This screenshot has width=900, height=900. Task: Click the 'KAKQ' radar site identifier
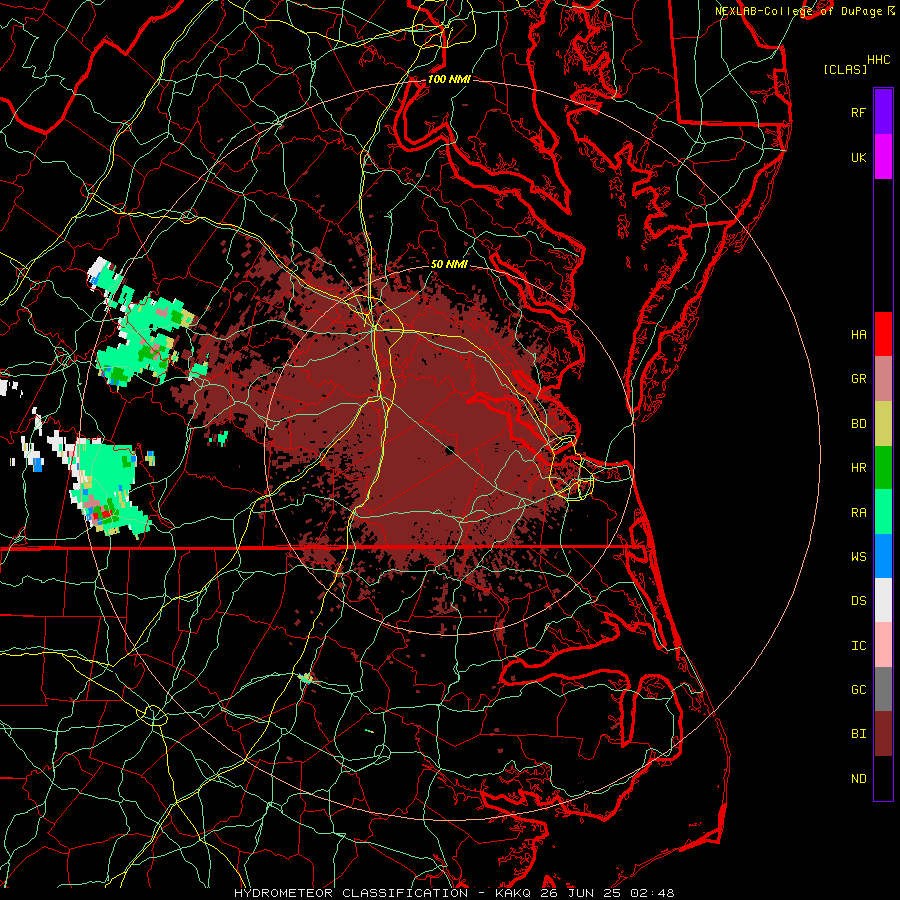(512, 893)
